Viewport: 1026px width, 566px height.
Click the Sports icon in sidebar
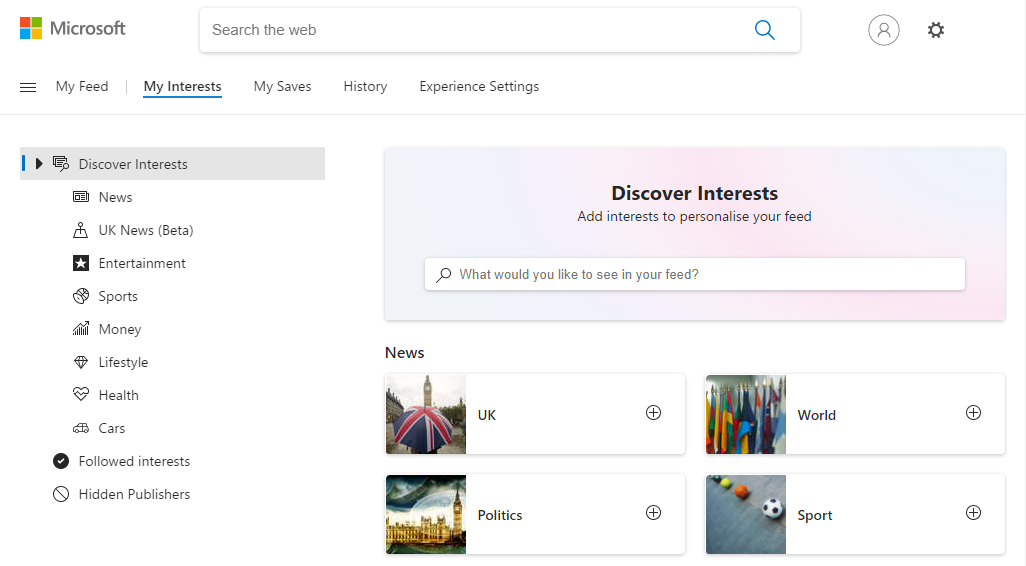[81, 296]
